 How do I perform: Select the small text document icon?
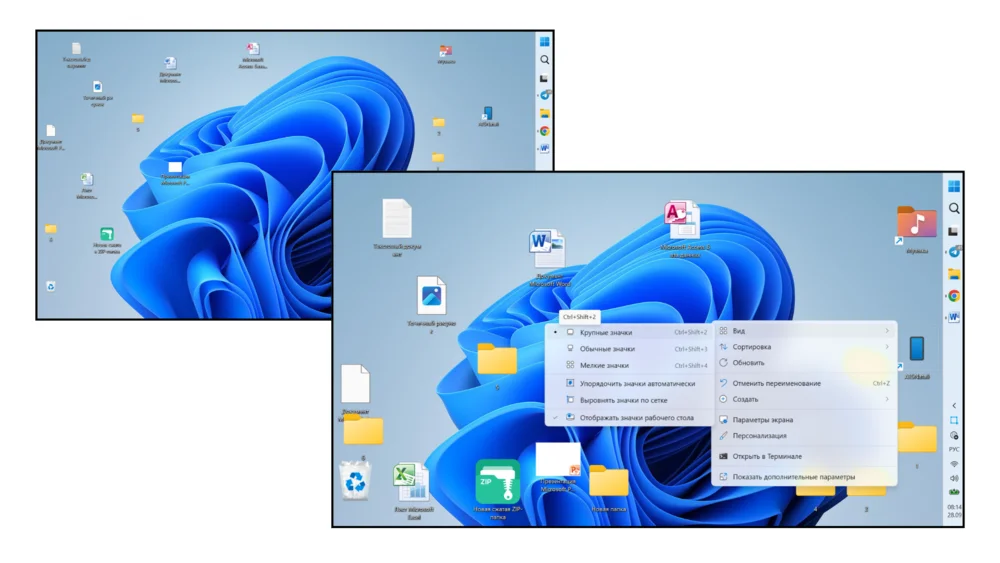click(76, 48)
